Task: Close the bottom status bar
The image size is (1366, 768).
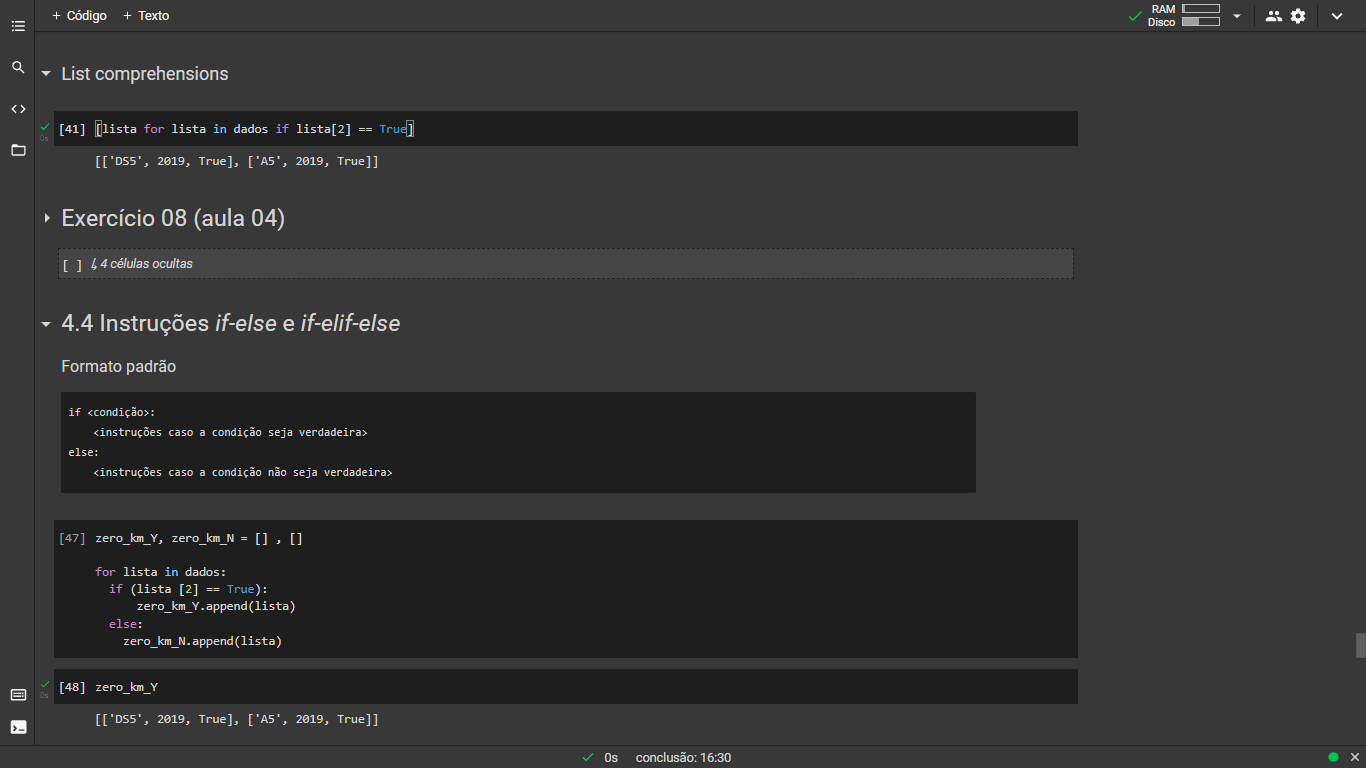Action: tap(1353, 757)
